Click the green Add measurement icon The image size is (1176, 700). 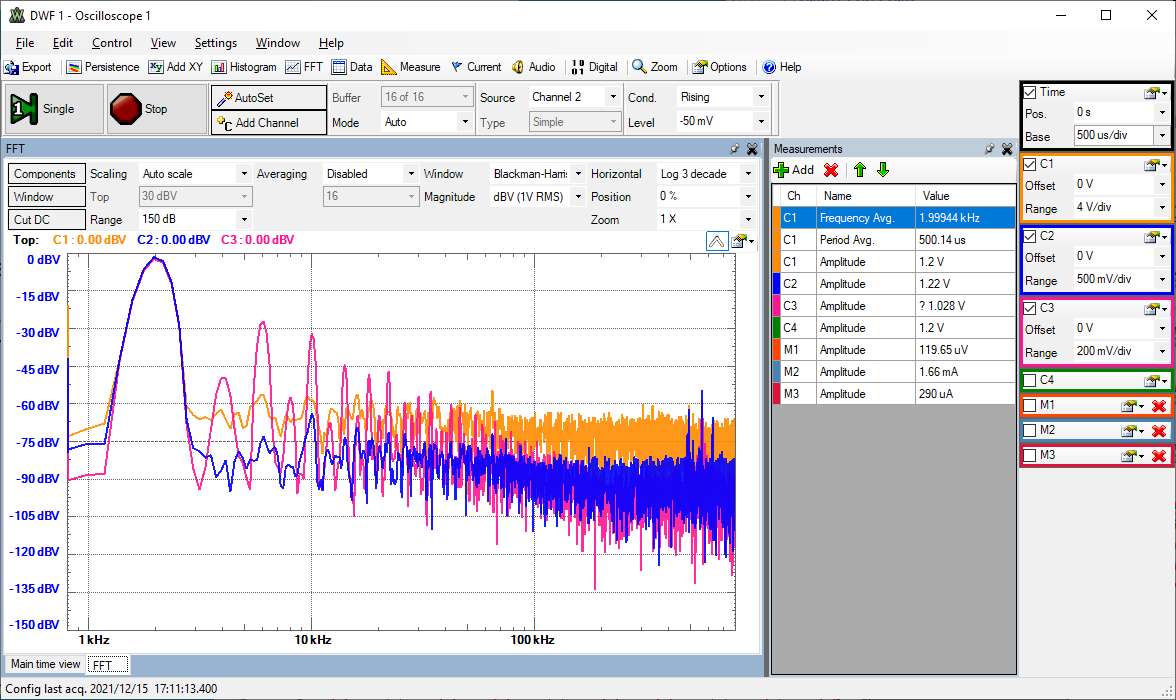[782, 170]
